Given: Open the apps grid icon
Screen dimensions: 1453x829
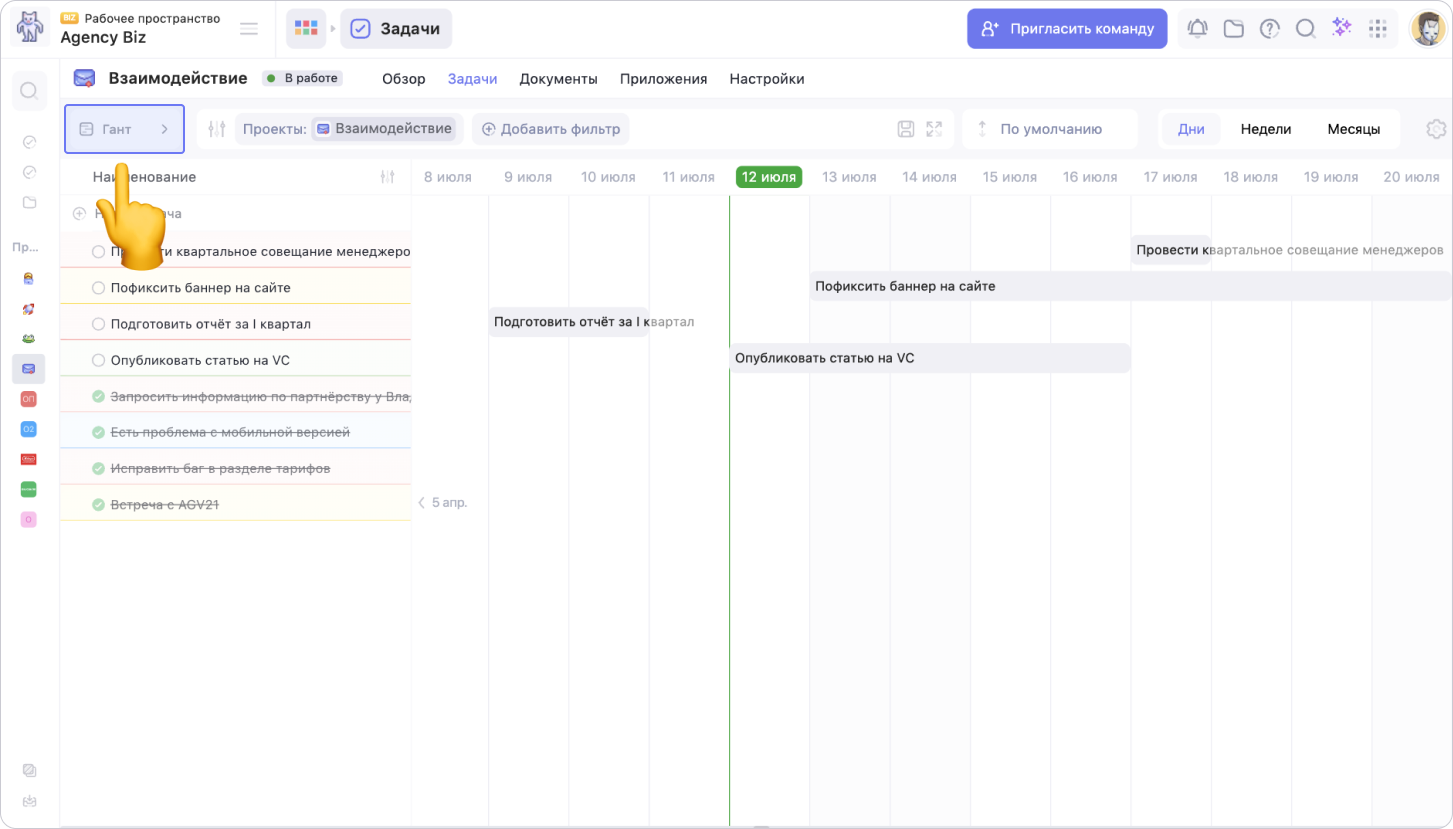Looking at the screenshot, I should (x=1377, y=29).
